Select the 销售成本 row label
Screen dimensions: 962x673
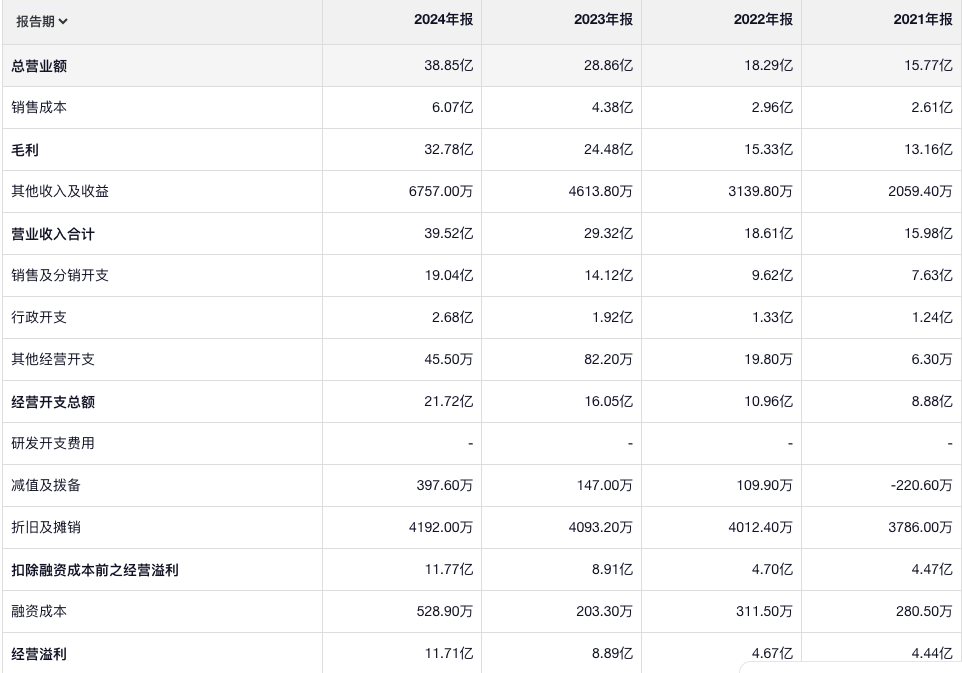click(39, 107)
